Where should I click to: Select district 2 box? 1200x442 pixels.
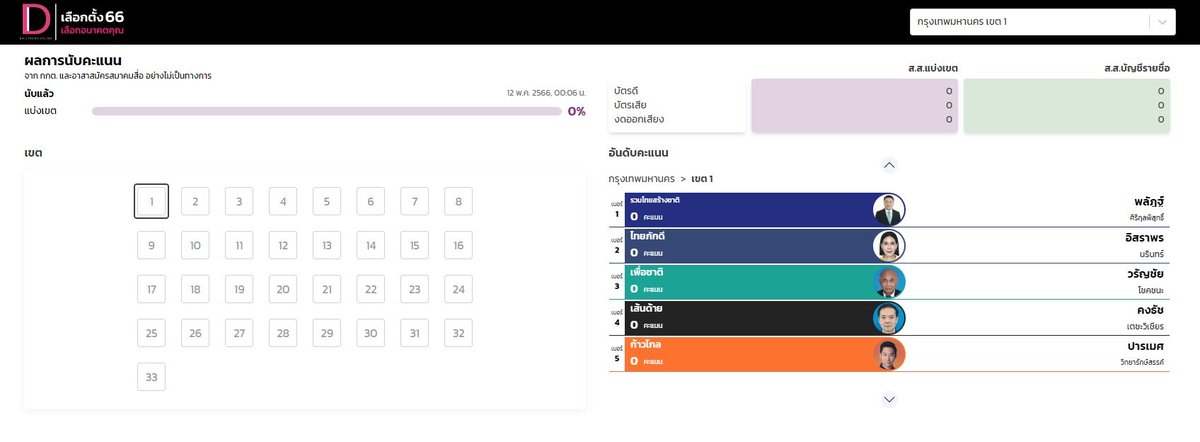coord(195,202)
